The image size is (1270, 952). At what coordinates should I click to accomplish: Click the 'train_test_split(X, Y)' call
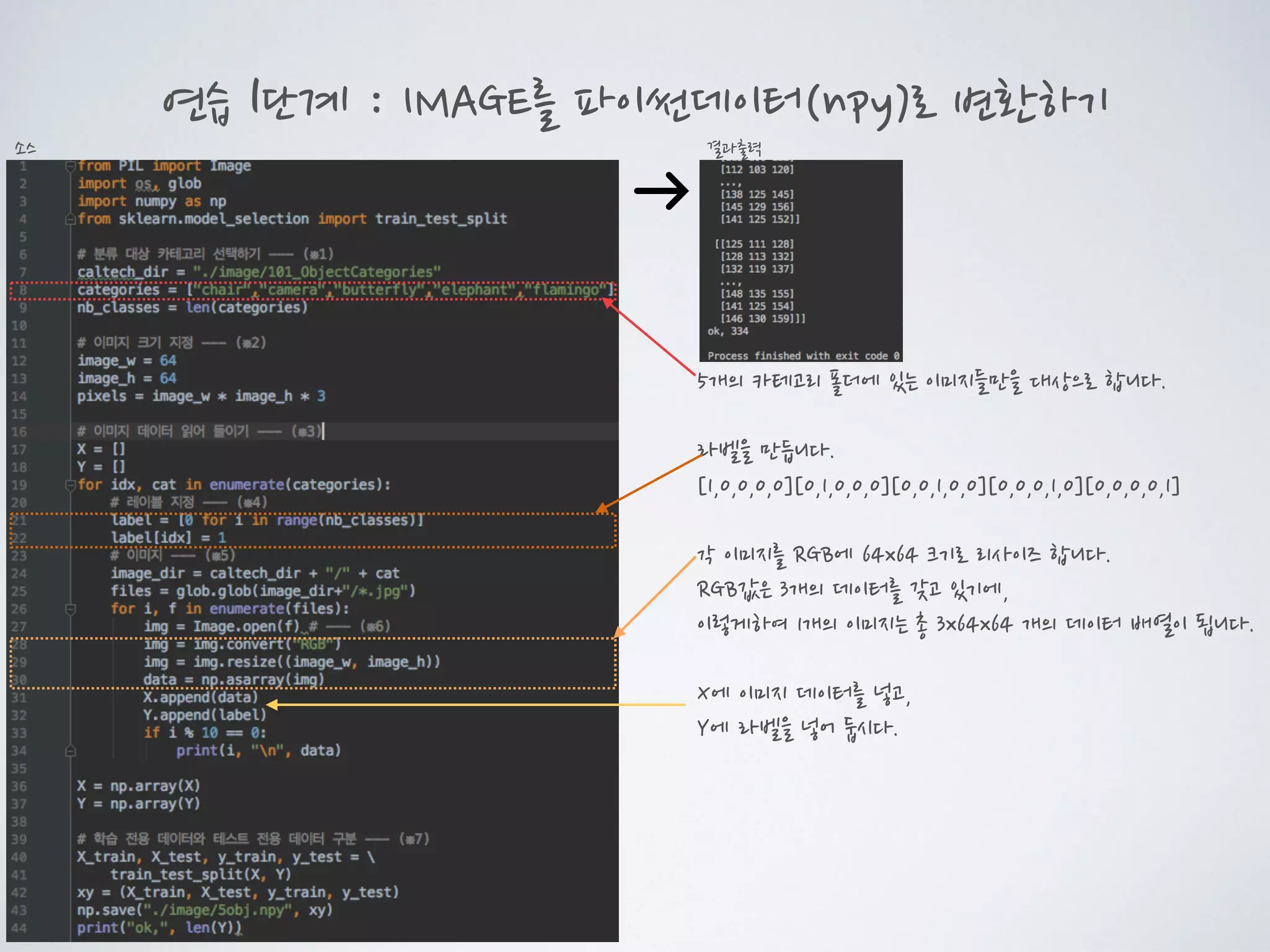(201, 875)
